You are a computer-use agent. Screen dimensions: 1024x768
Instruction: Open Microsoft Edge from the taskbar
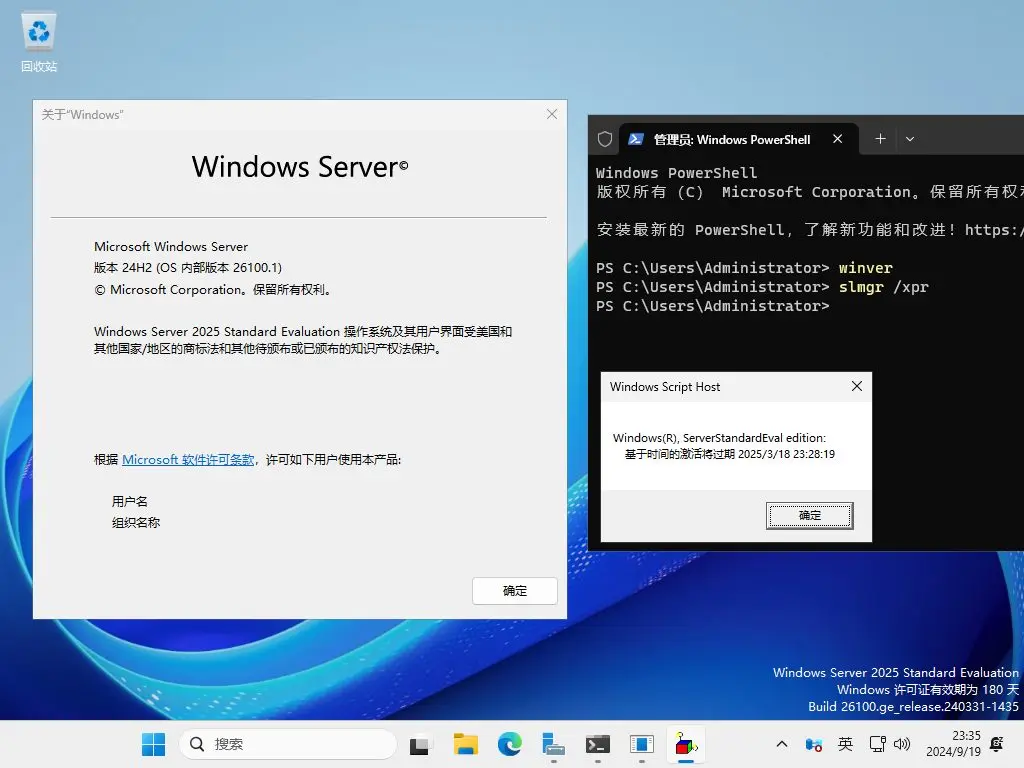pyautogui.click(x=510, y=744)
